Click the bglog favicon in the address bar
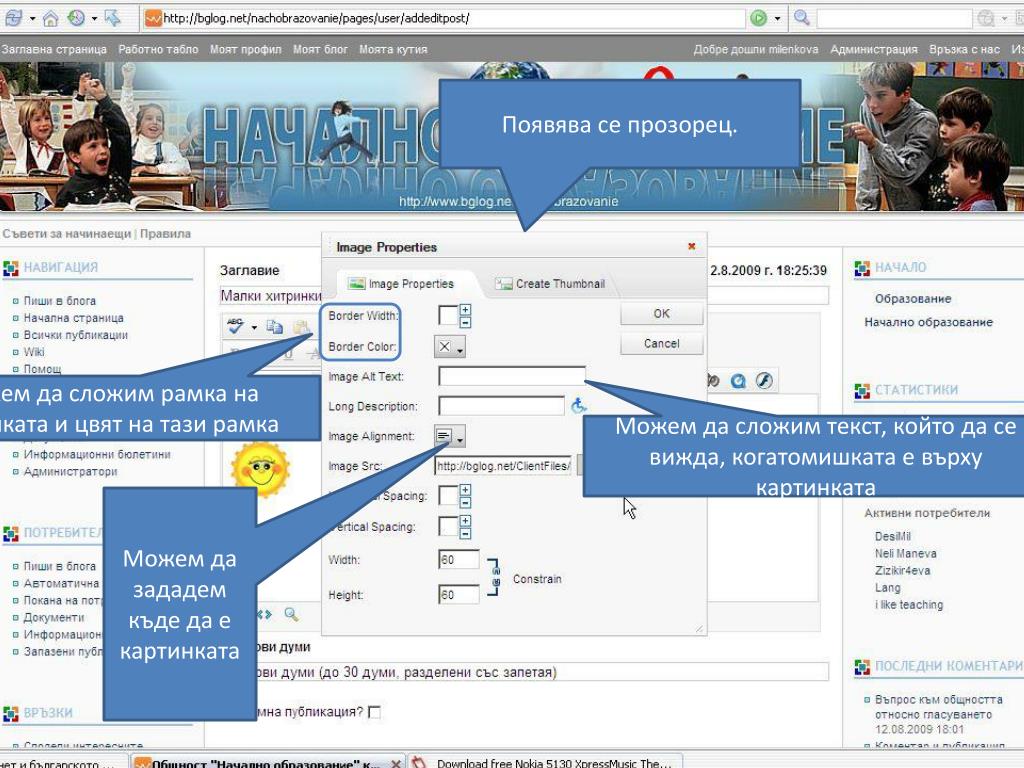1024x768 pixels. (x=153, y=18)
